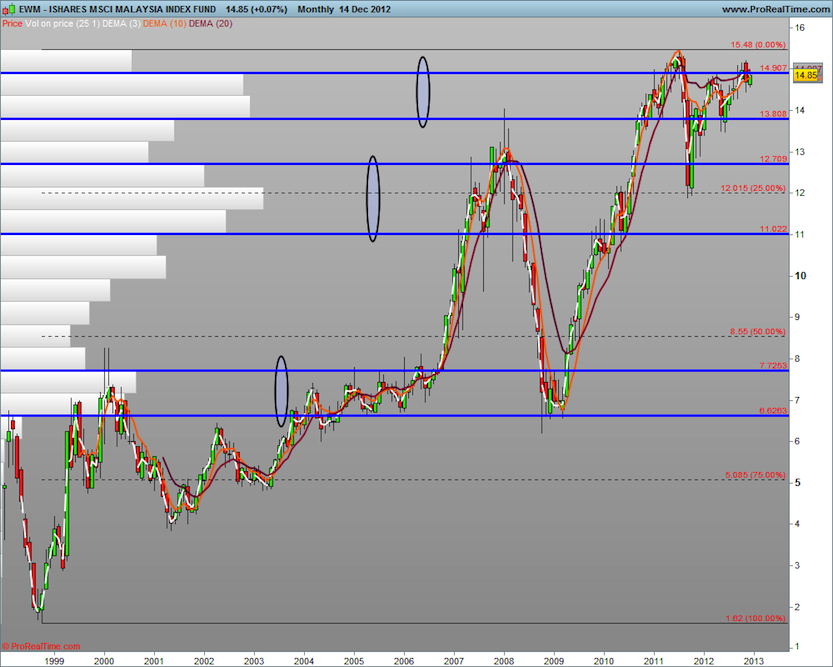Click the 2013 label on the time axis
833x667 pixels.
(754, 661)
